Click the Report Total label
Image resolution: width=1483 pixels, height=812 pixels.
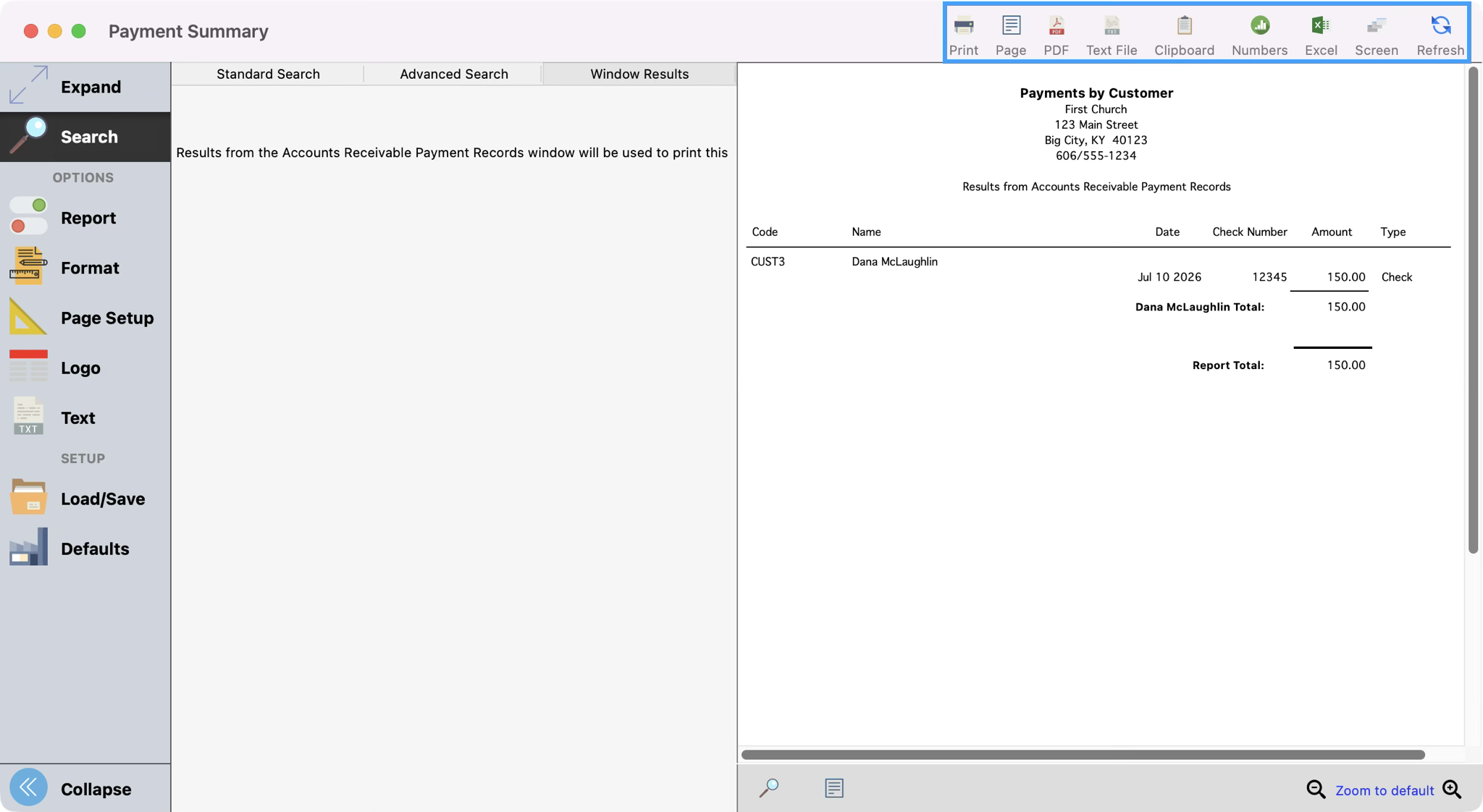[x=1228, y=365]
